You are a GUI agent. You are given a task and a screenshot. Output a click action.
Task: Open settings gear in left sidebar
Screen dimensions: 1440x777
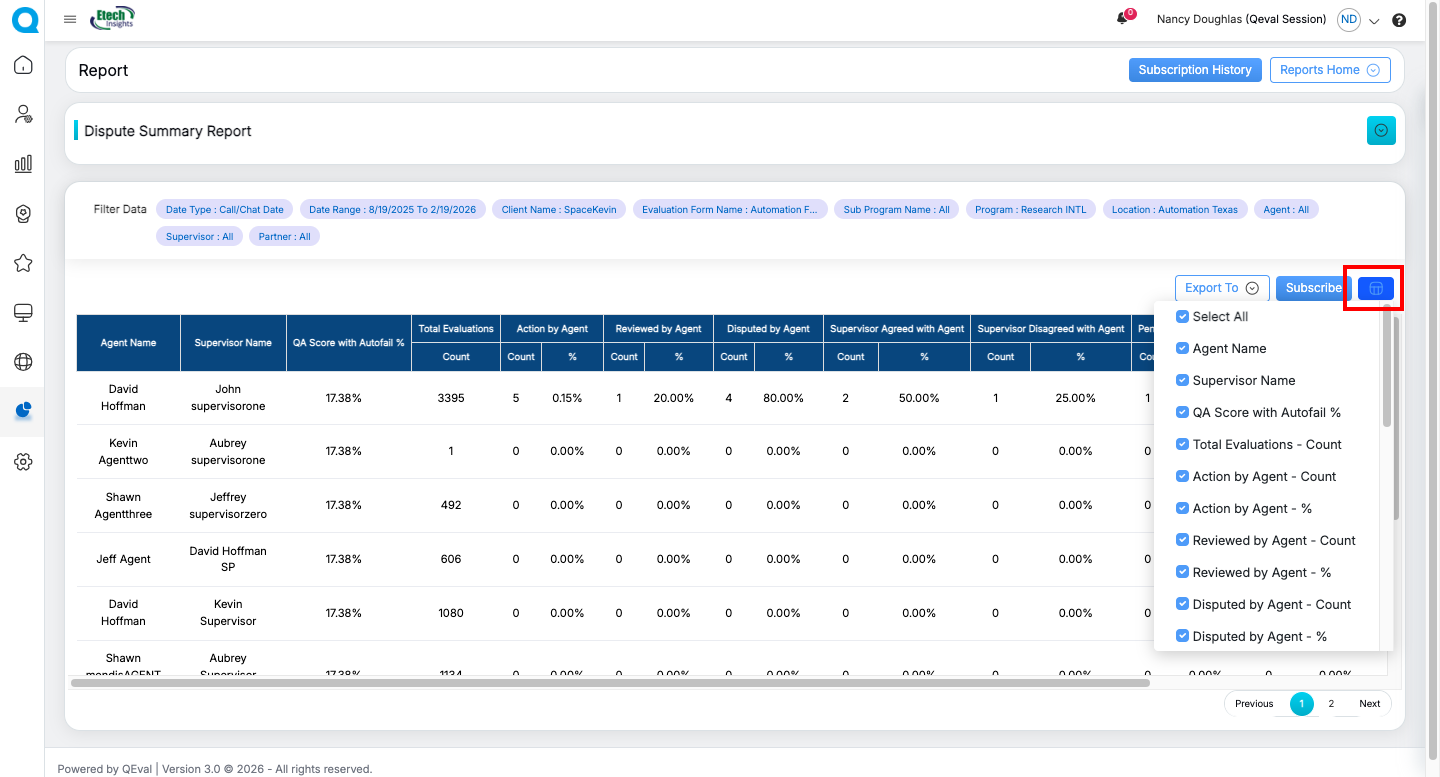point(23,461)
